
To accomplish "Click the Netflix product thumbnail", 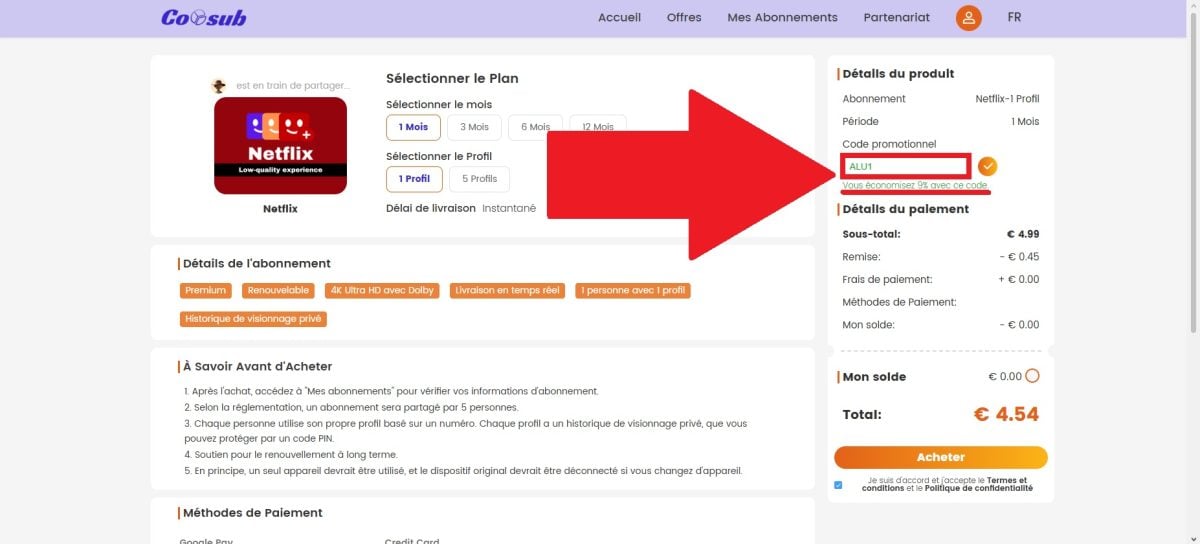I will coord(280,145).
